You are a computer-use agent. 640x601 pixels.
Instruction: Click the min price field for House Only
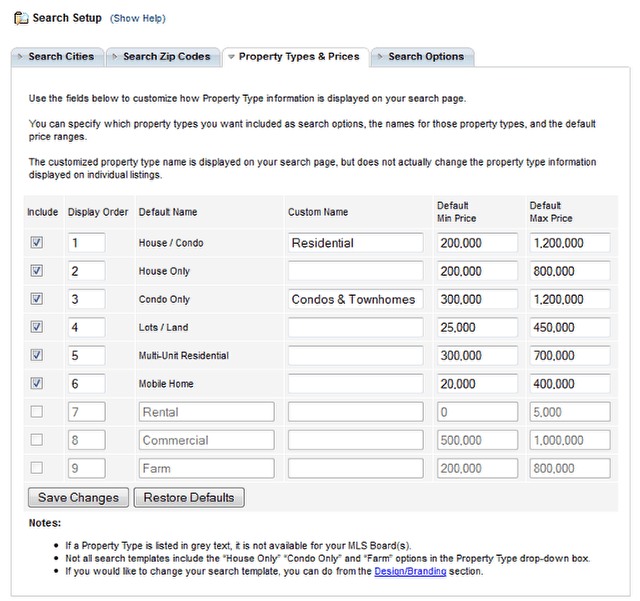tap(478, 271)
